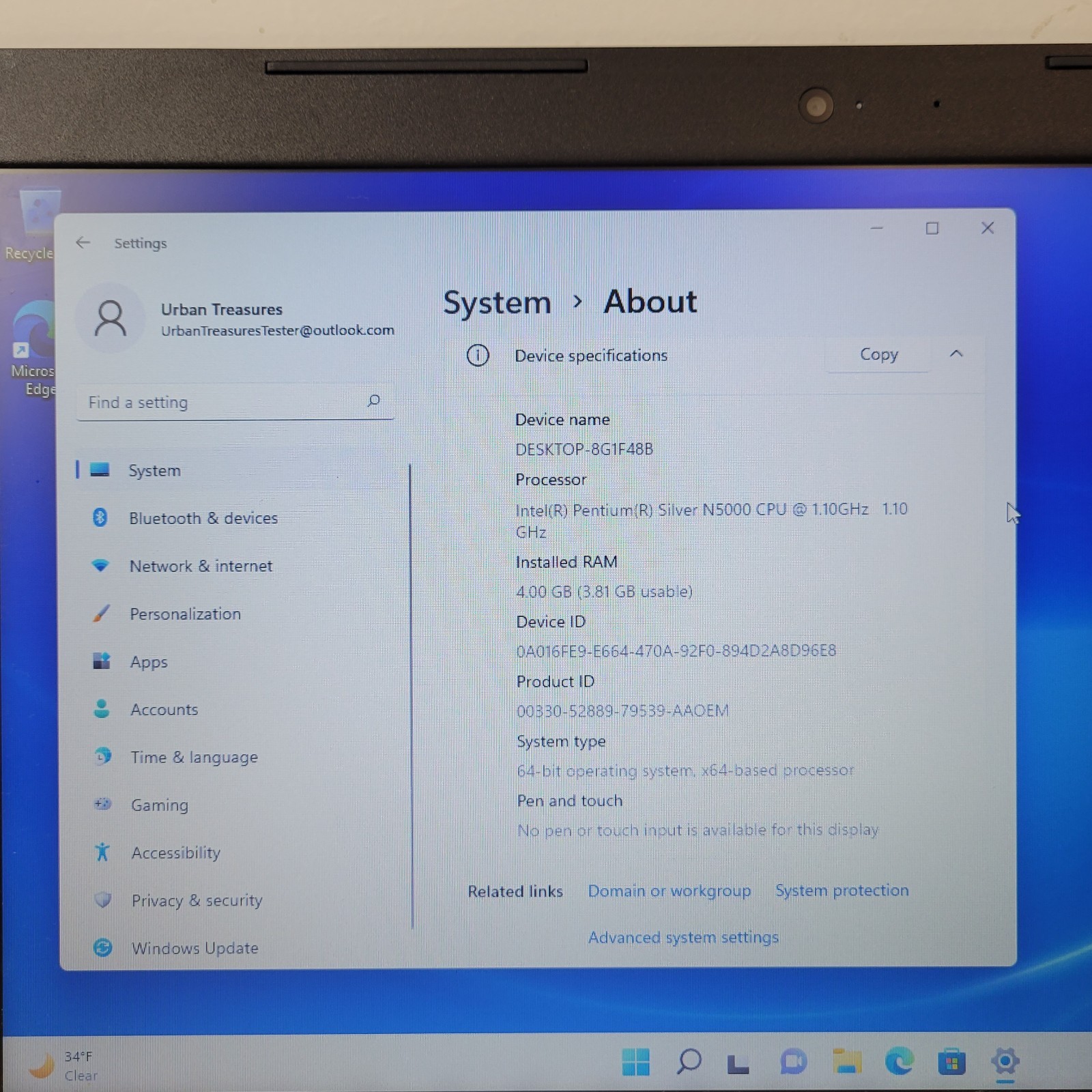This screenshot has height=1092, width=1092.
Task: Select System in the settings sidebar
Action: pos(235,470)
